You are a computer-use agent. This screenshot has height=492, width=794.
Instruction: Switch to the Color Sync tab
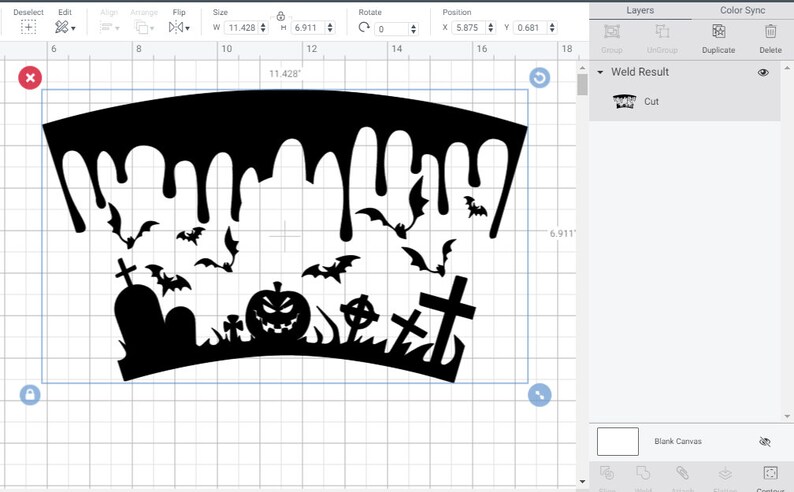[x=742, y=10]
